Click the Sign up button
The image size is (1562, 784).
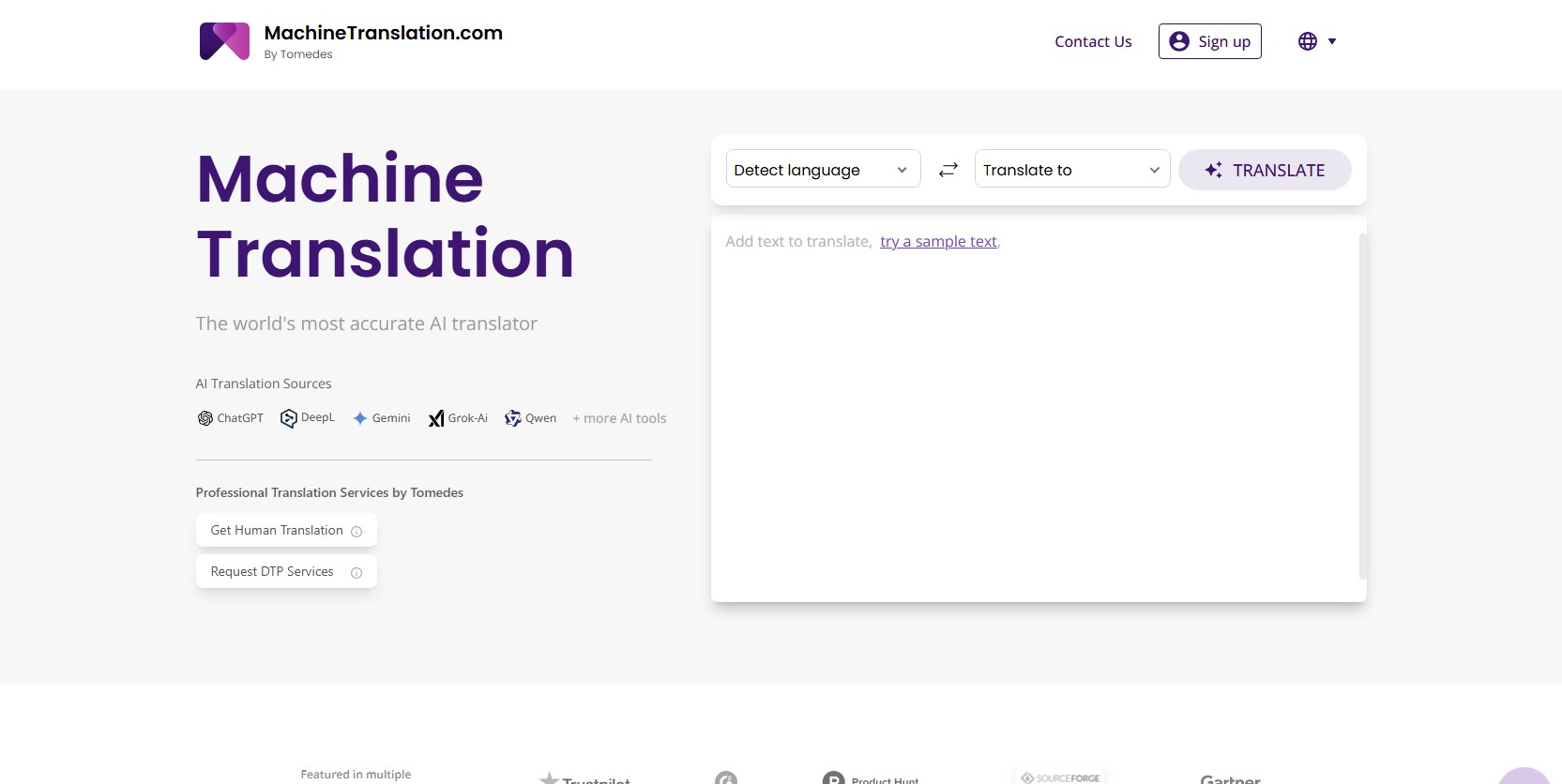tap(1209, 41)
